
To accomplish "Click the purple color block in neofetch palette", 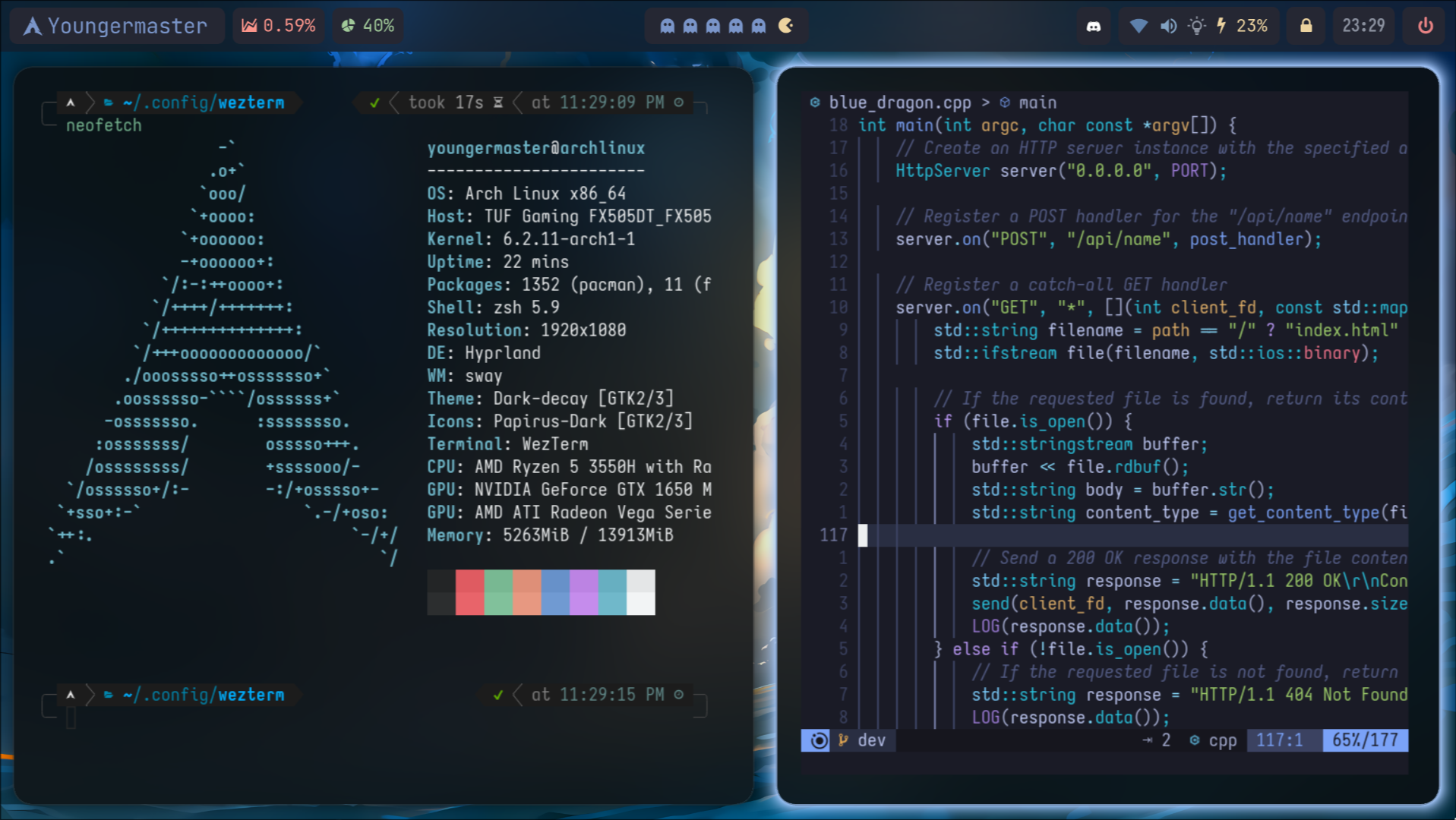I will (x=583, y=592).
